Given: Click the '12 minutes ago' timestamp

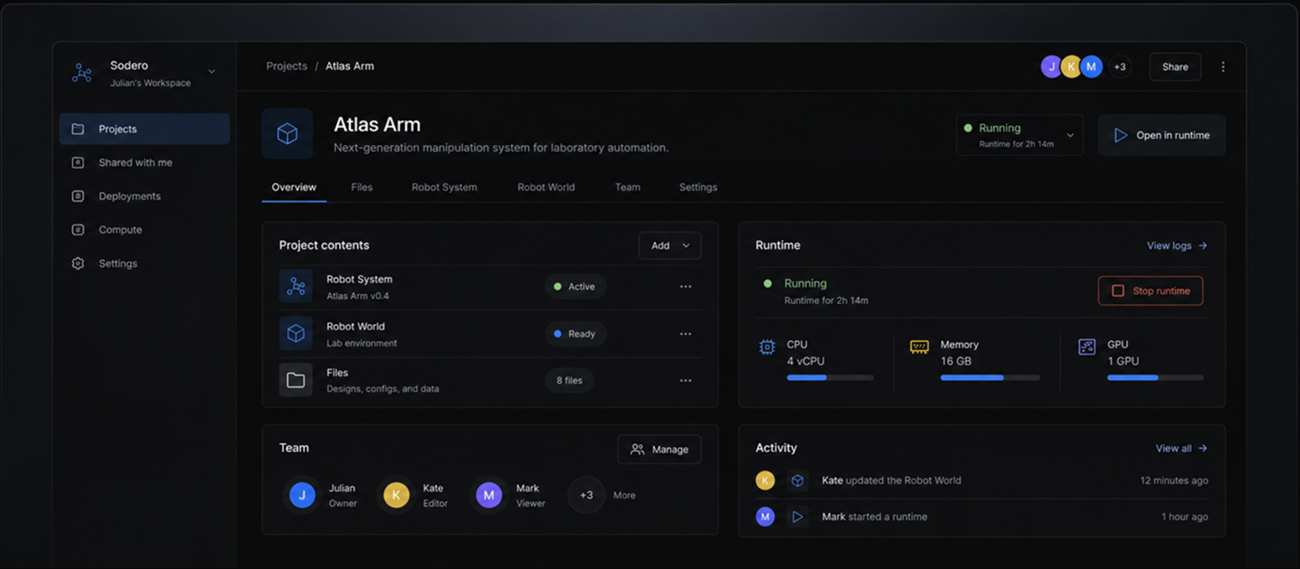Looking at the screenshot, I should click(x=1174, y=481).
